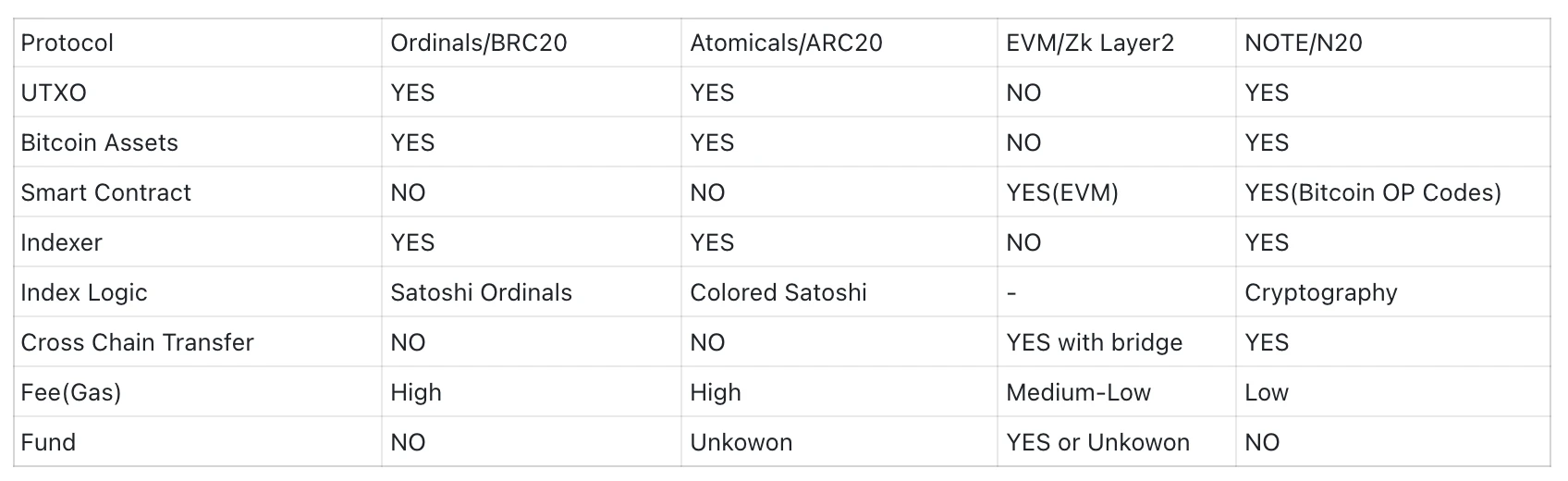Click the YES(EVM) cell
Image resolution: width=1568 pixels, height=481 pixels.
pyautogui.click(x=1062, y=192)
